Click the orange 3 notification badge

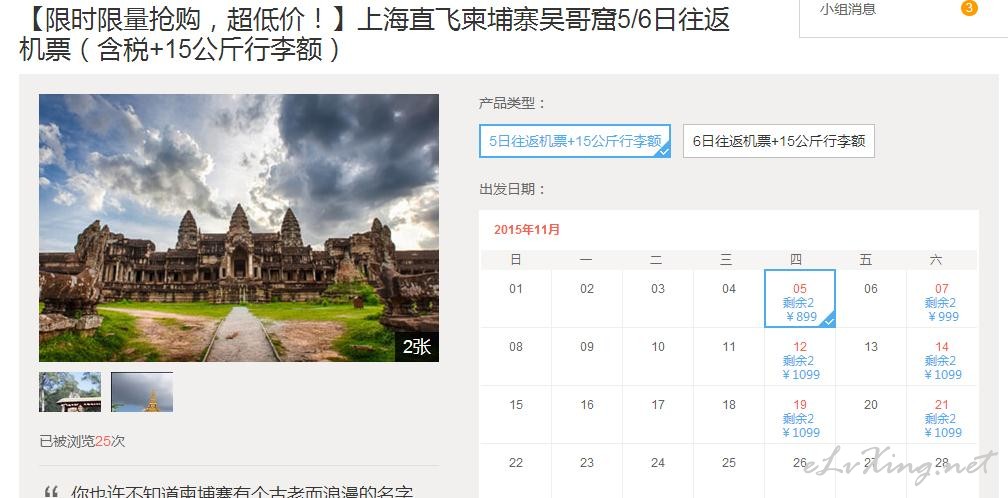tap(969, 8)
